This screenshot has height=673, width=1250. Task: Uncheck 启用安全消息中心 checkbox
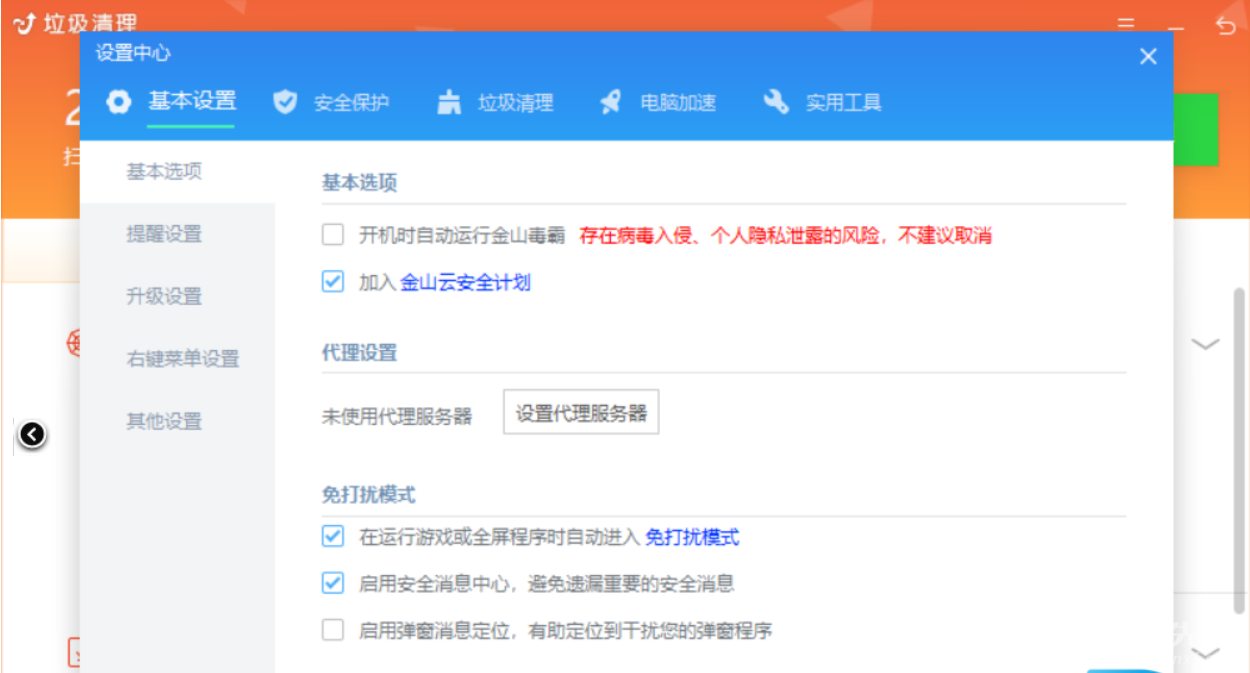333,583
